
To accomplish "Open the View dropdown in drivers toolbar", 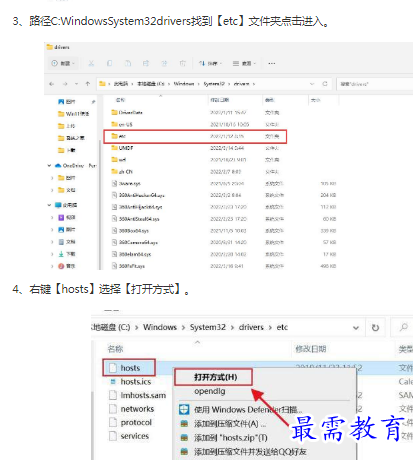I will [244, 63].
